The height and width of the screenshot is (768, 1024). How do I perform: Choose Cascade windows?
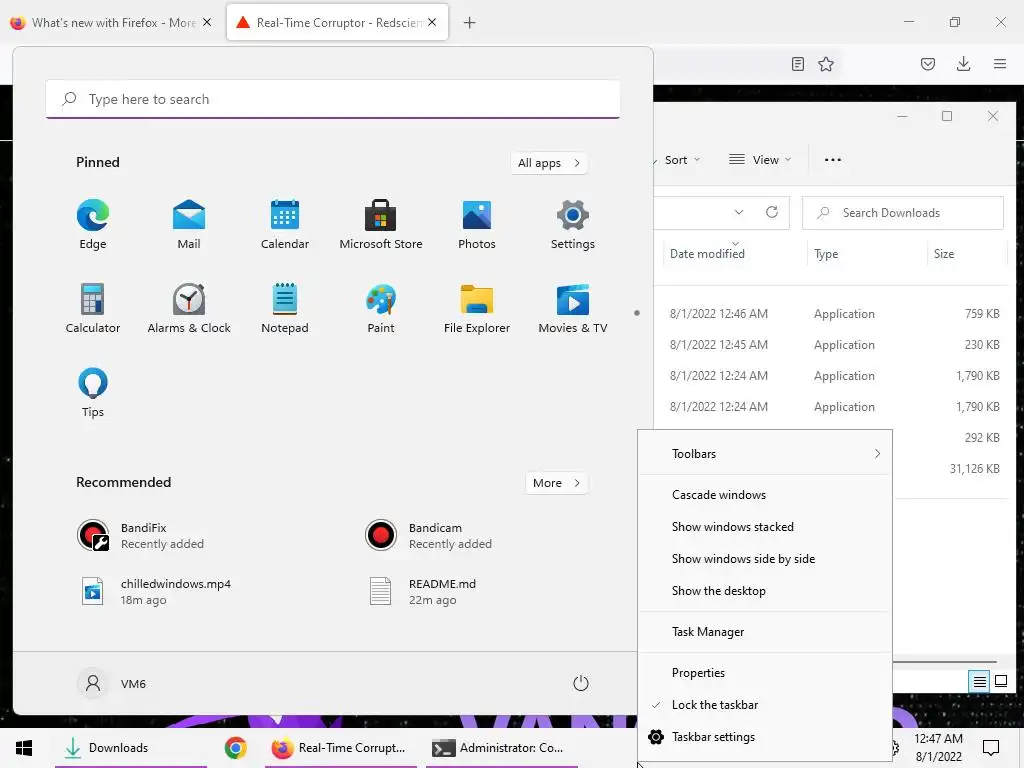[x=765, y=495]
